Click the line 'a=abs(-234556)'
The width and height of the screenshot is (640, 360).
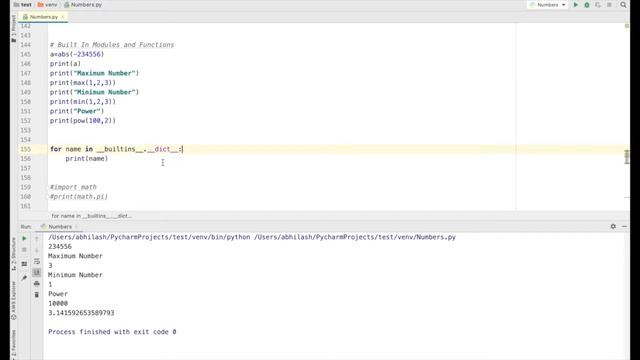tap(77, 54)
